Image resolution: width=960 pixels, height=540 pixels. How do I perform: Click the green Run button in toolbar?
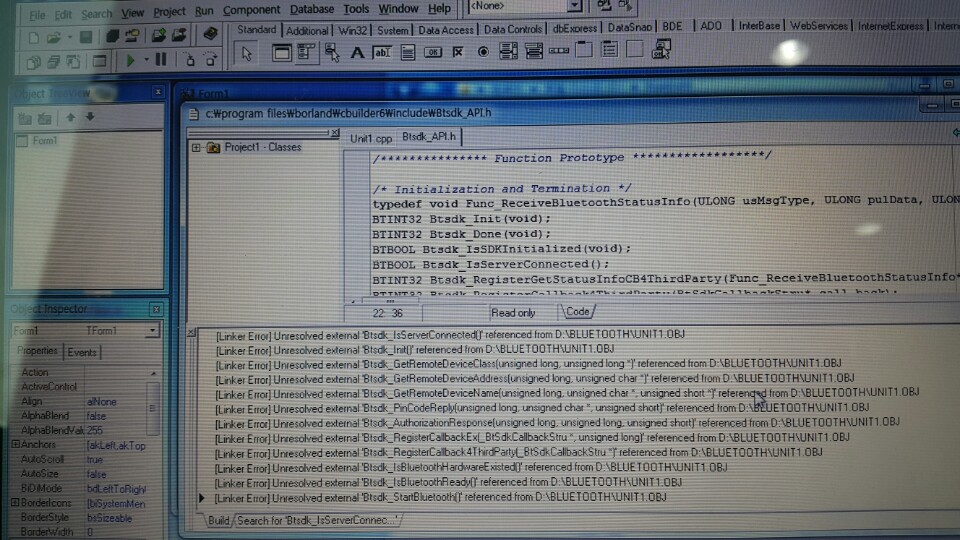click(x=130, y=61)
